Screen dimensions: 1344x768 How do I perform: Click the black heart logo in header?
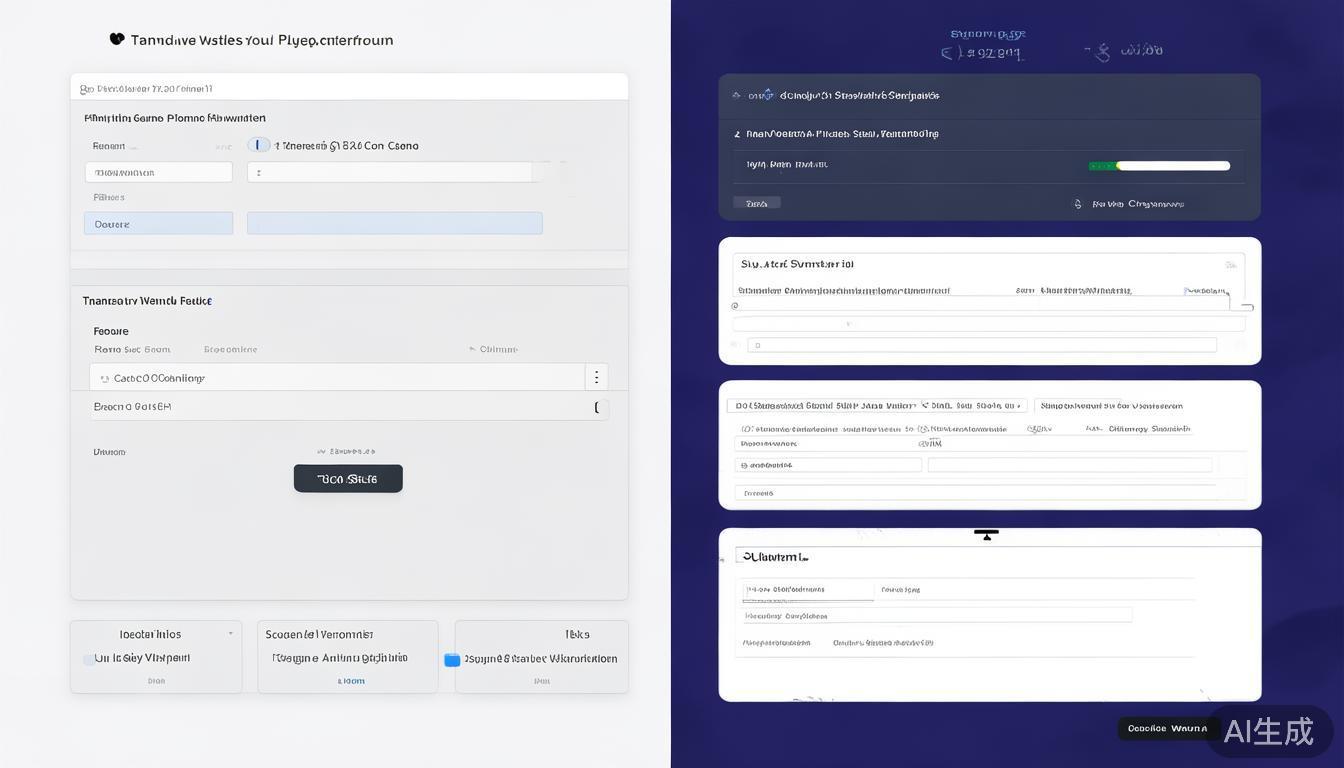click(117, 39)
